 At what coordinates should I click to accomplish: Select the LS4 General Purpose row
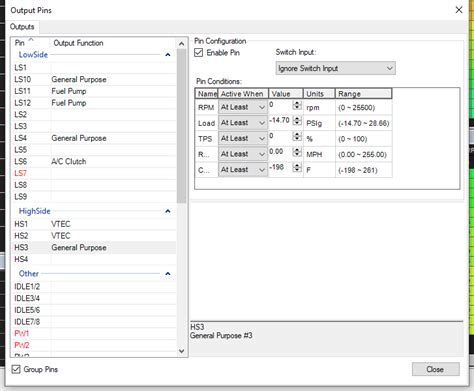click(x=94, y=138)
